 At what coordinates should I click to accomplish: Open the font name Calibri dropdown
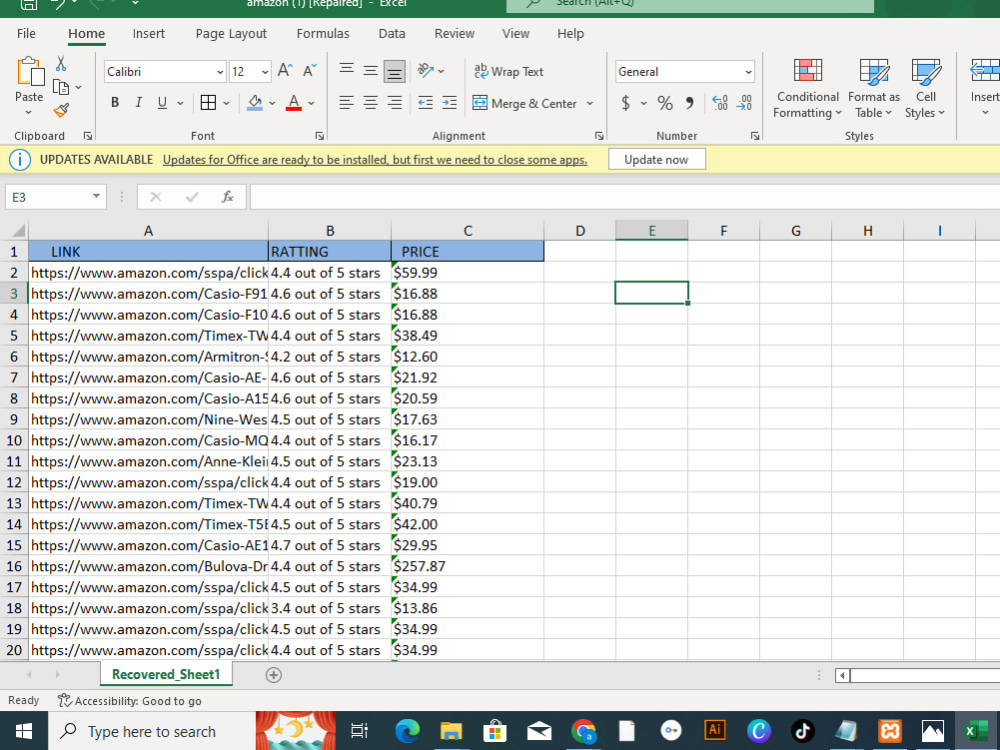coord(220,72)
